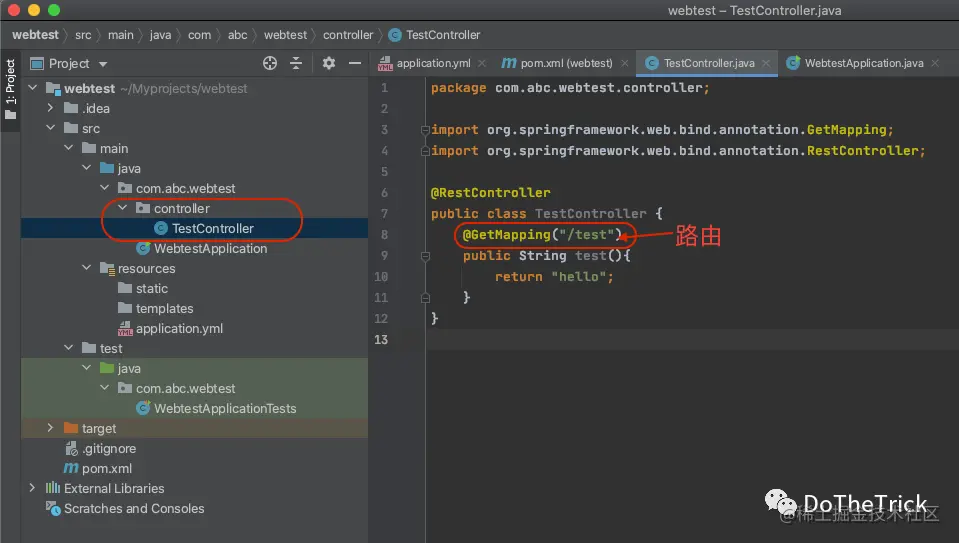959x543 pixels.
Task: Click the controller breadcrumb in navigation bar
Action: (x=347, y=35)
